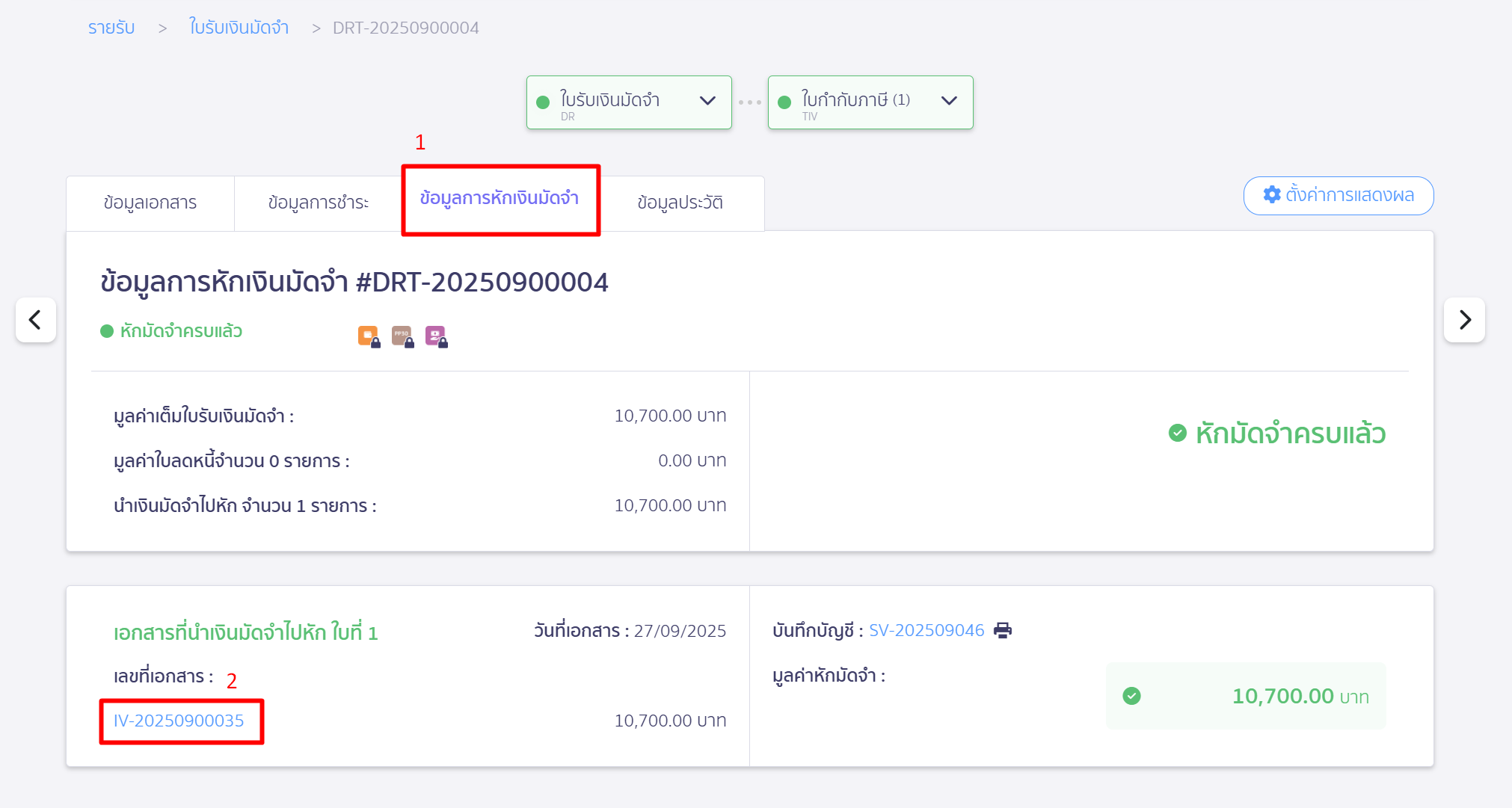The height and width of the screenshot is (808, 1512).
Task: Open journal link SV-202509046
Action: pyautogui.click(x=926, y=630)
